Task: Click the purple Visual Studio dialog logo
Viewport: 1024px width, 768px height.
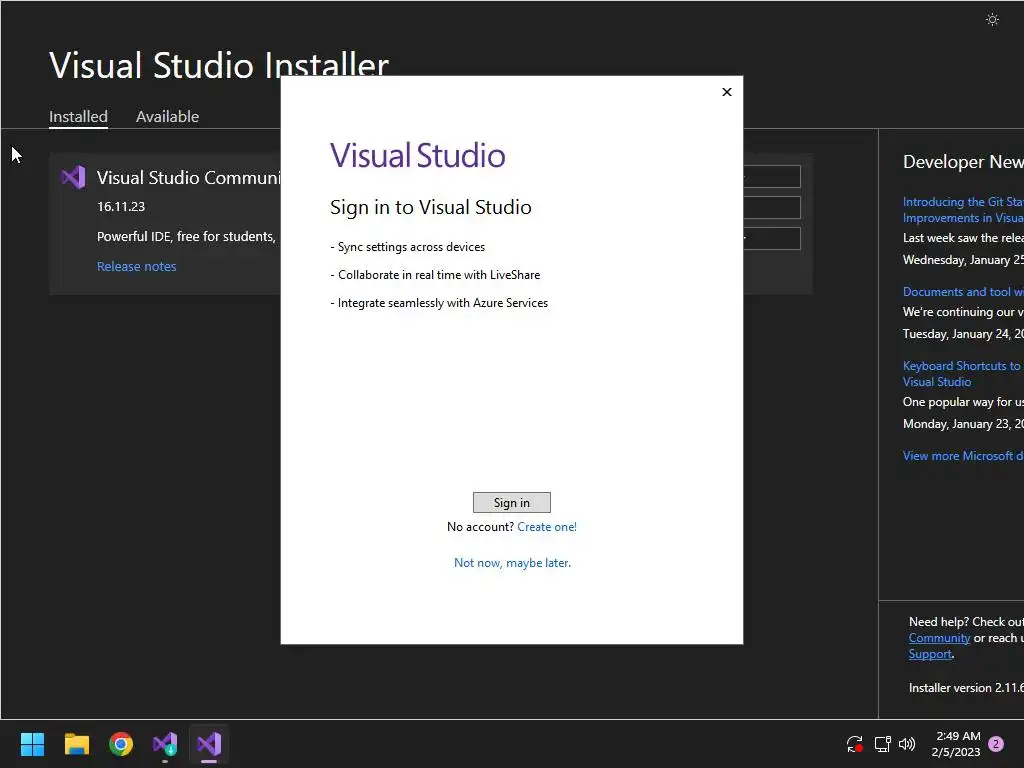Action: [x=417, y=155]
